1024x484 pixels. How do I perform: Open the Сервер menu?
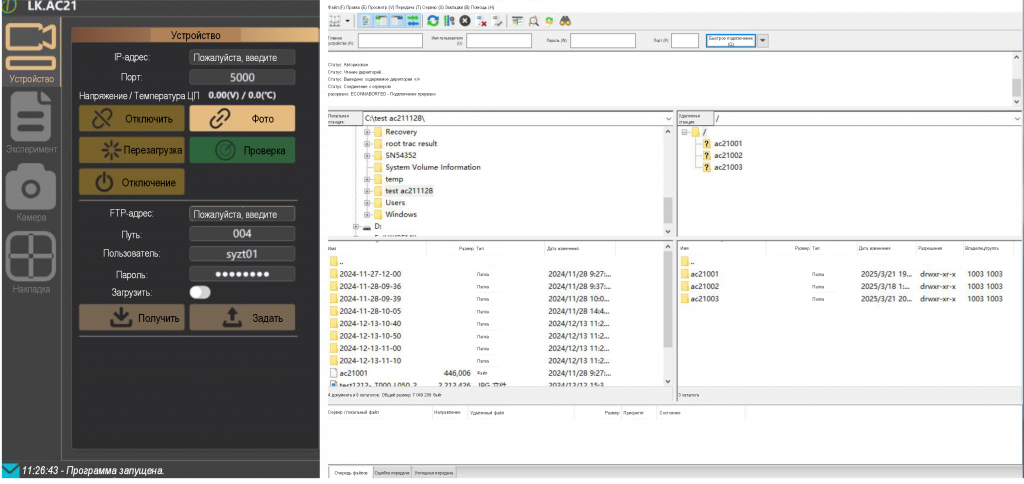(432, 6)
